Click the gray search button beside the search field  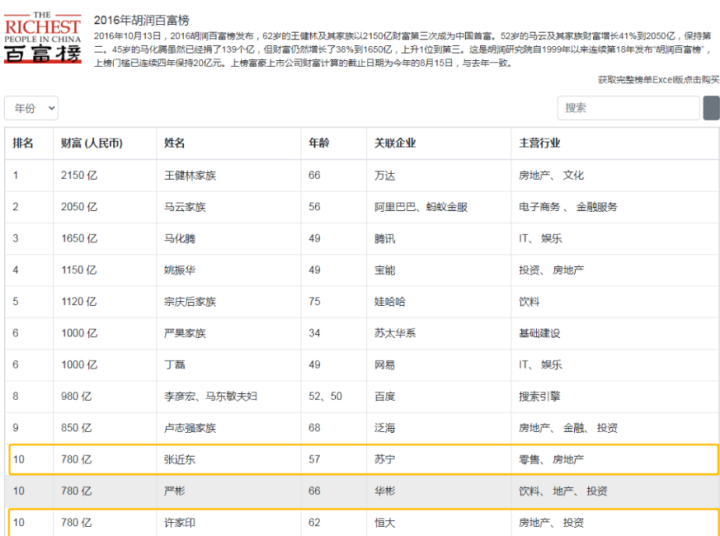[711, 108]
